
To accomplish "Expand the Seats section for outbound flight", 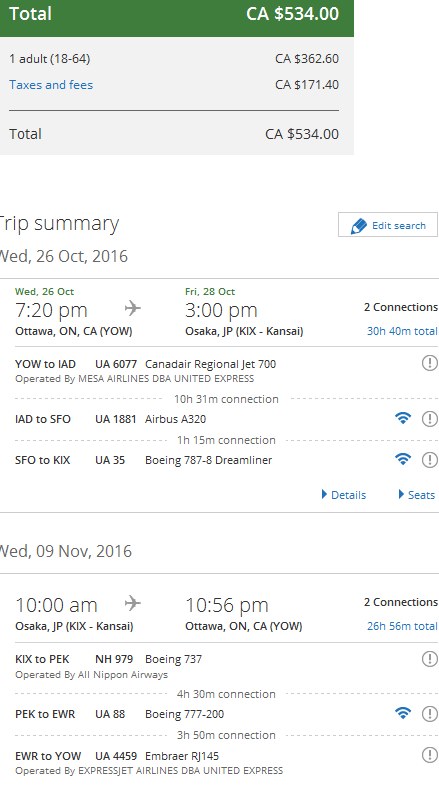I will 417,494.
